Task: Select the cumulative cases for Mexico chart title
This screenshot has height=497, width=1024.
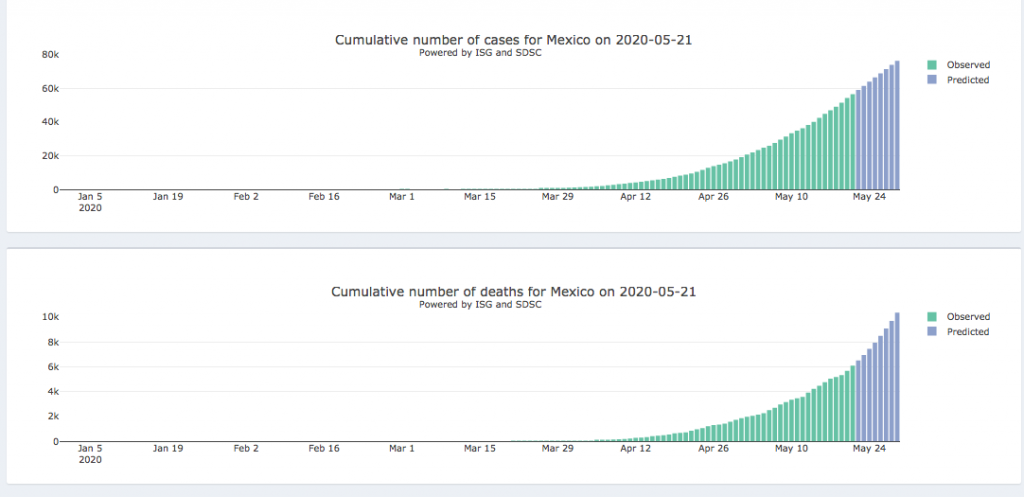Action: [x=512, y=40]
